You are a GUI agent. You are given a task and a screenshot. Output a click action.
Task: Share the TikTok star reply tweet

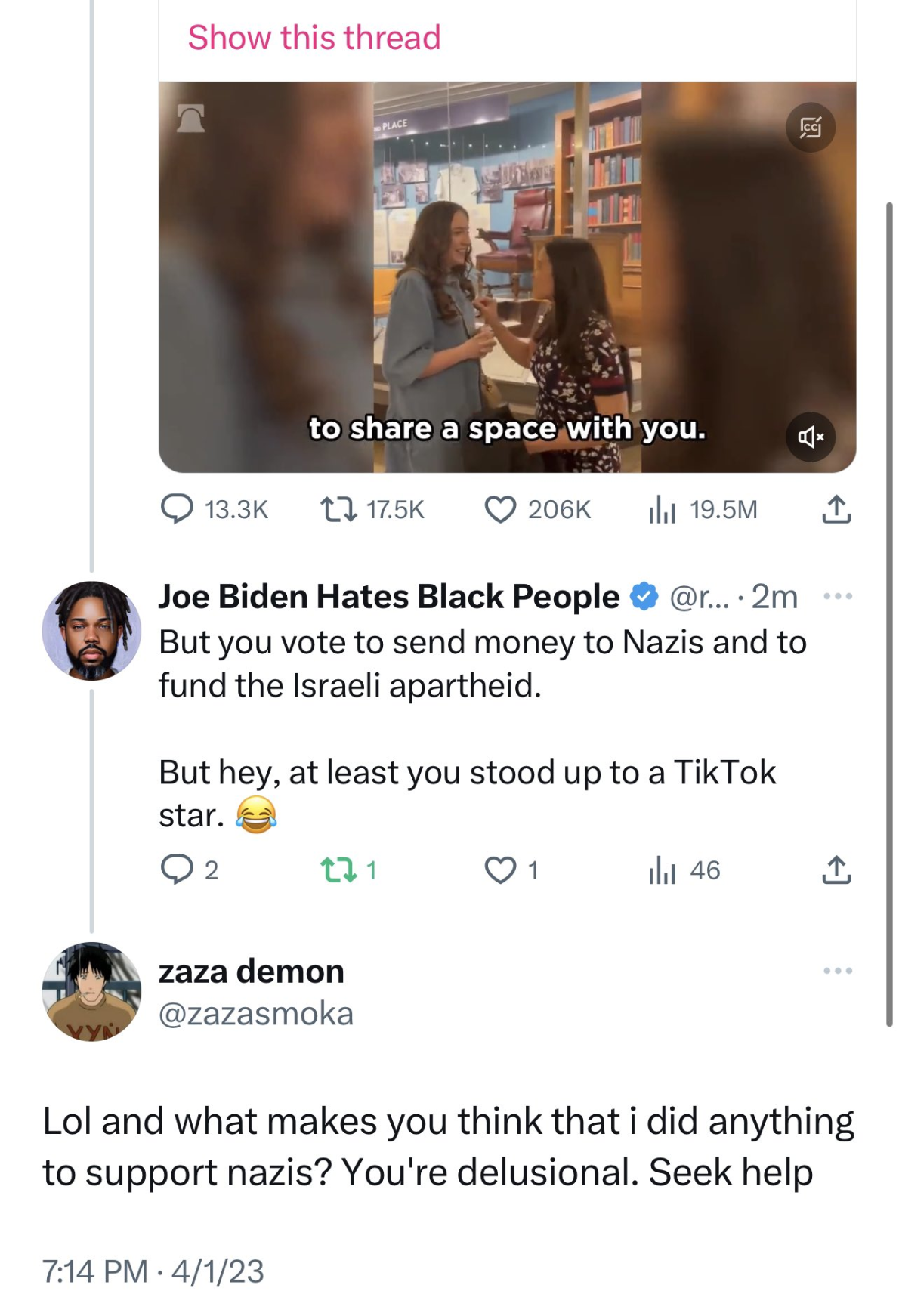click(x=836, y=870)
